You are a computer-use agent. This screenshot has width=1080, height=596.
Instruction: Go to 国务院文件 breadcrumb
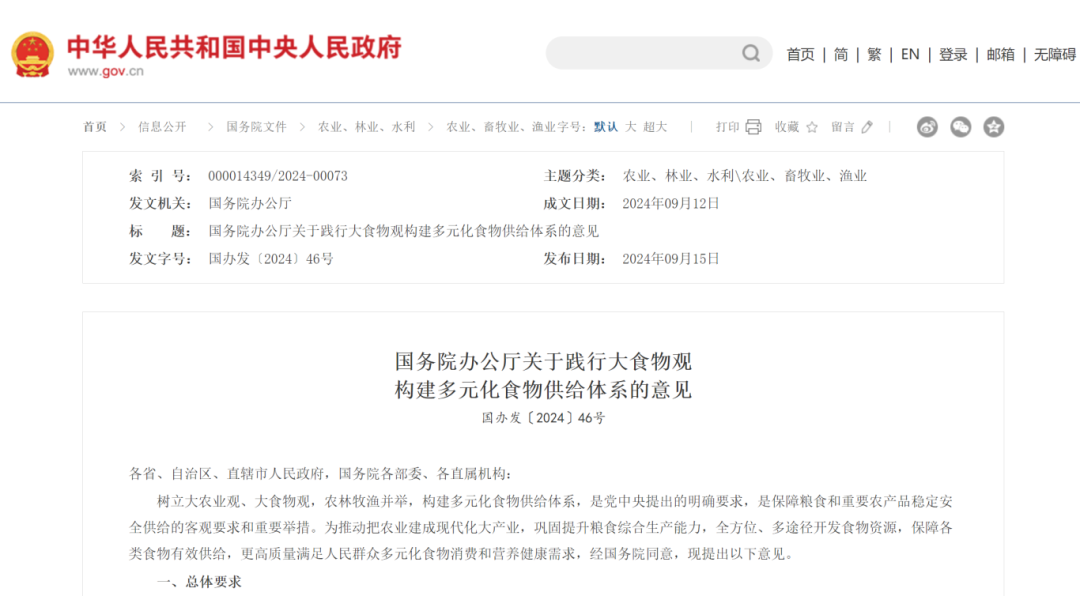[x=256, y=127]
